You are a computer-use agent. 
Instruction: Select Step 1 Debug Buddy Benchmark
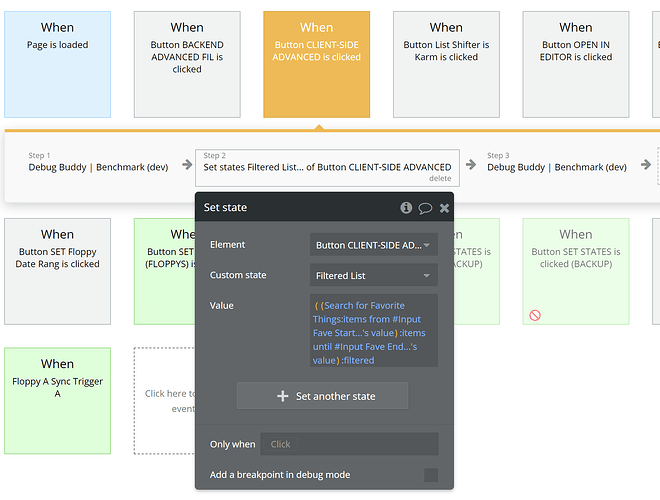[98, 167]
